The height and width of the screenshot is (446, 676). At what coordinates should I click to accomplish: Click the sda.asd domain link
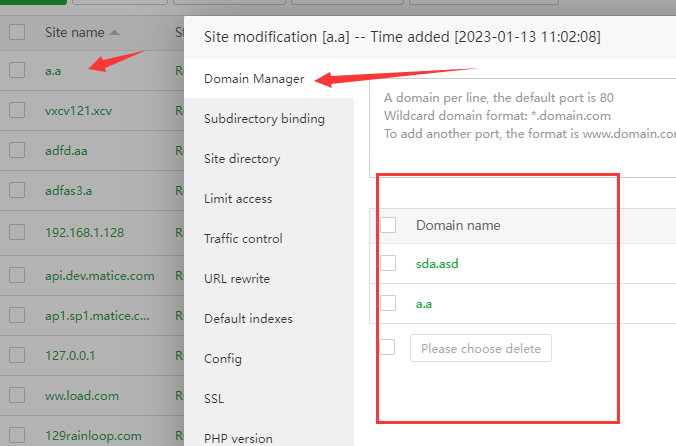click(437, 263)
